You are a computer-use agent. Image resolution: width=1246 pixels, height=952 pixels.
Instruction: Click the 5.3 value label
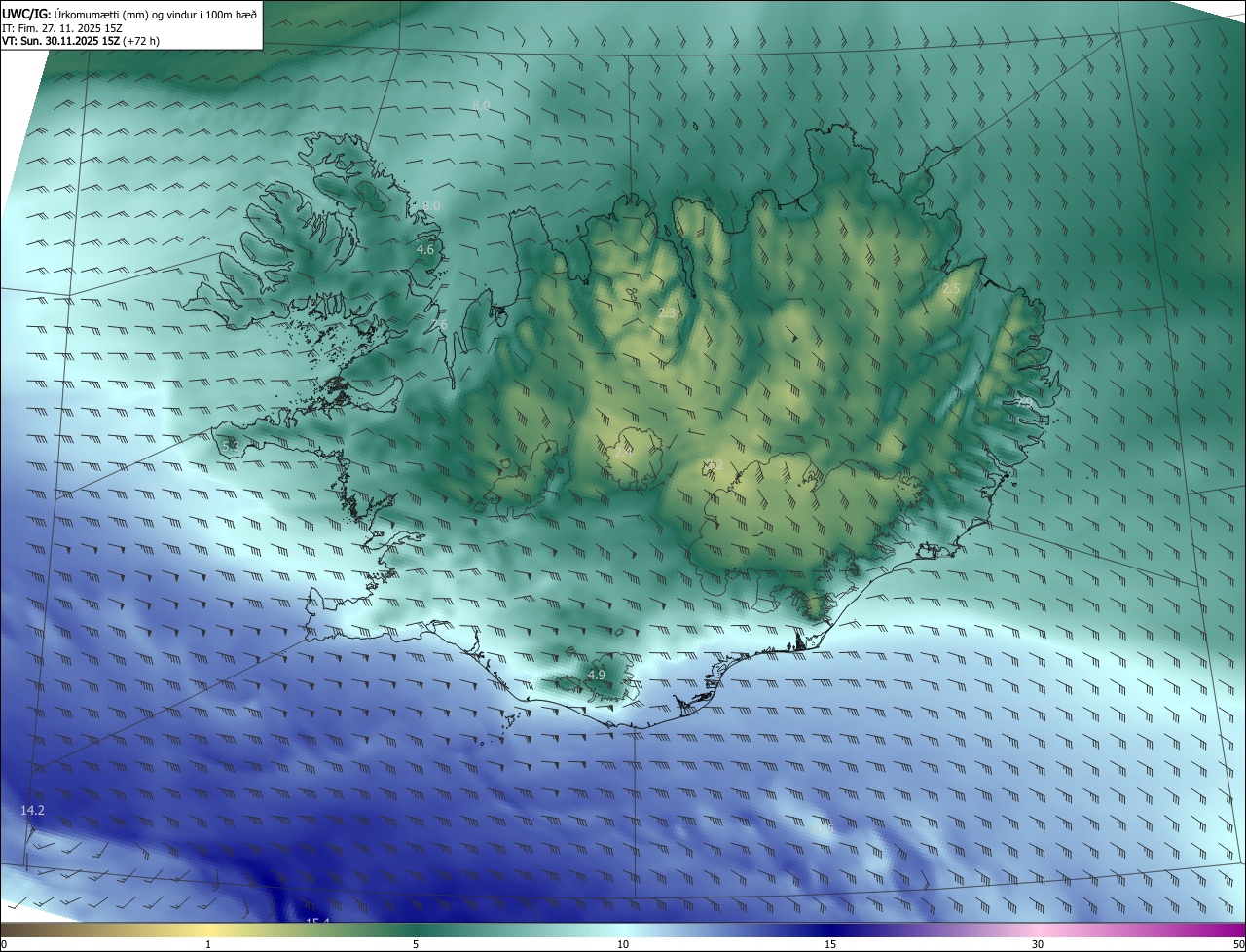pos(231,446)
